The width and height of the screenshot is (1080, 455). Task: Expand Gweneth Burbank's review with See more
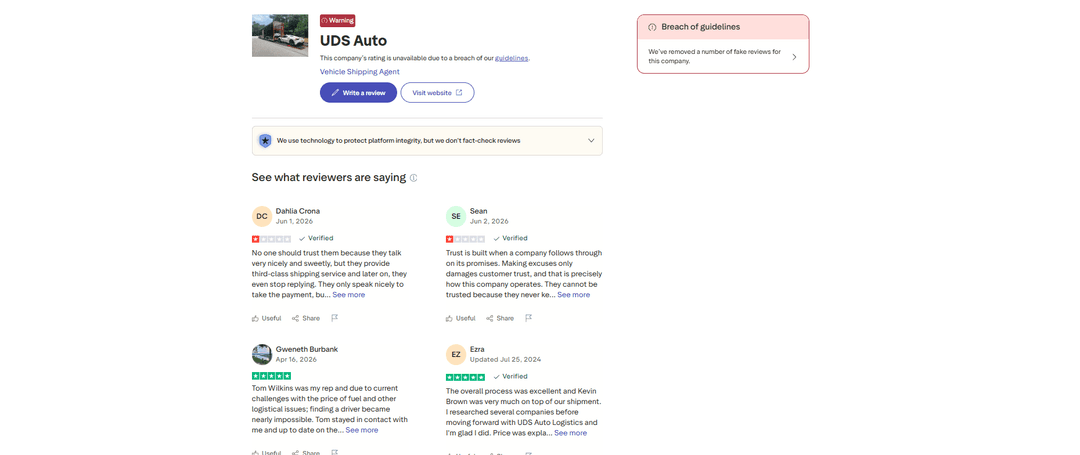(362, 430)
